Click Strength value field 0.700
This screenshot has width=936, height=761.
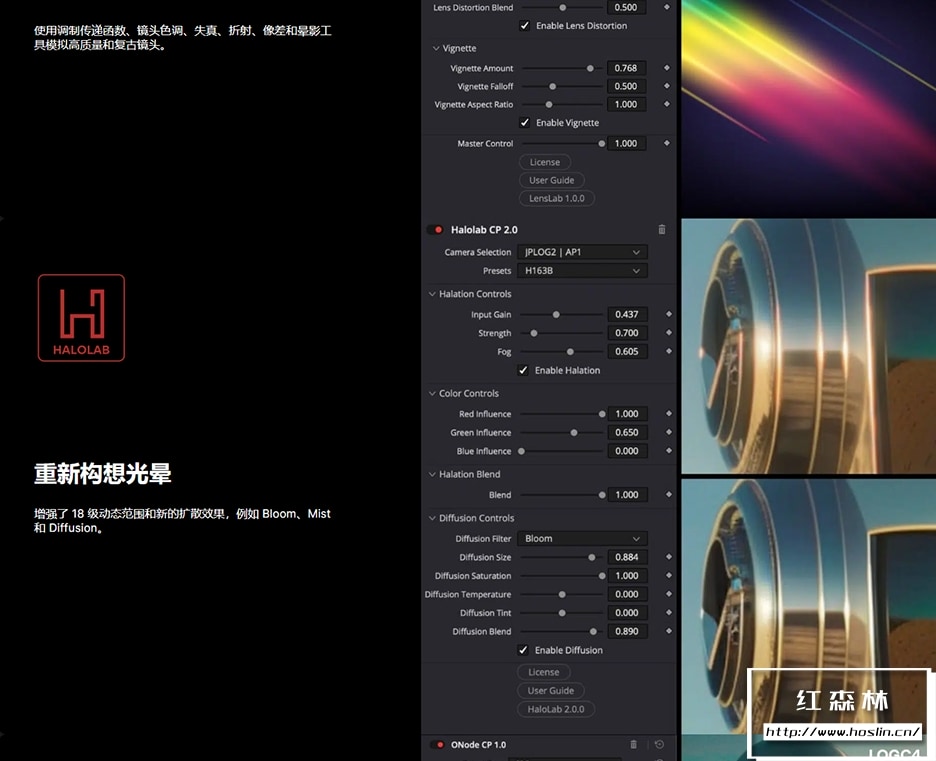click(627, 332)
